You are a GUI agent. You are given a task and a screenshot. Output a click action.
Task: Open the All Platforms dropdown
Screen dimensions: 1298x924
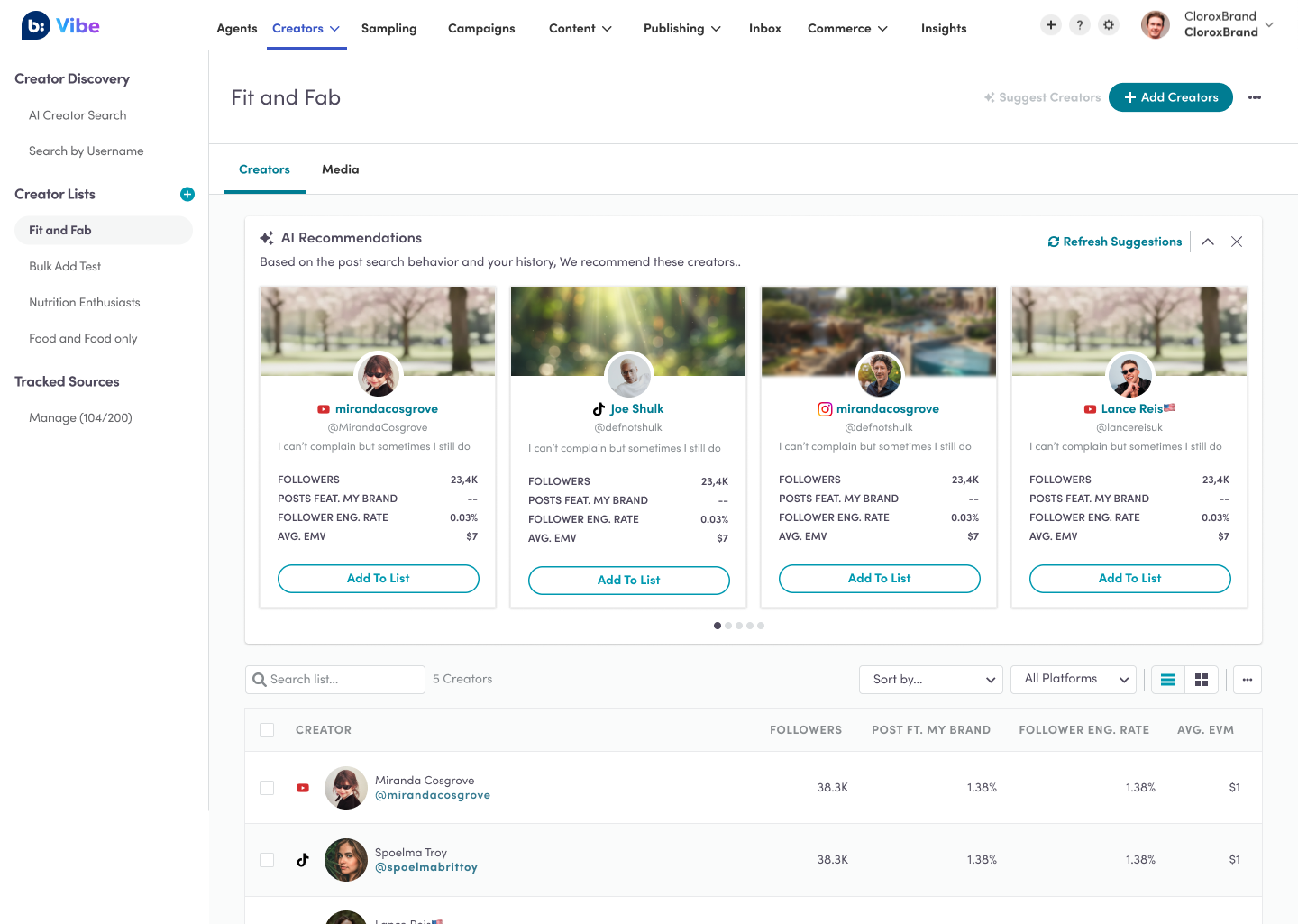[1074, 680]
